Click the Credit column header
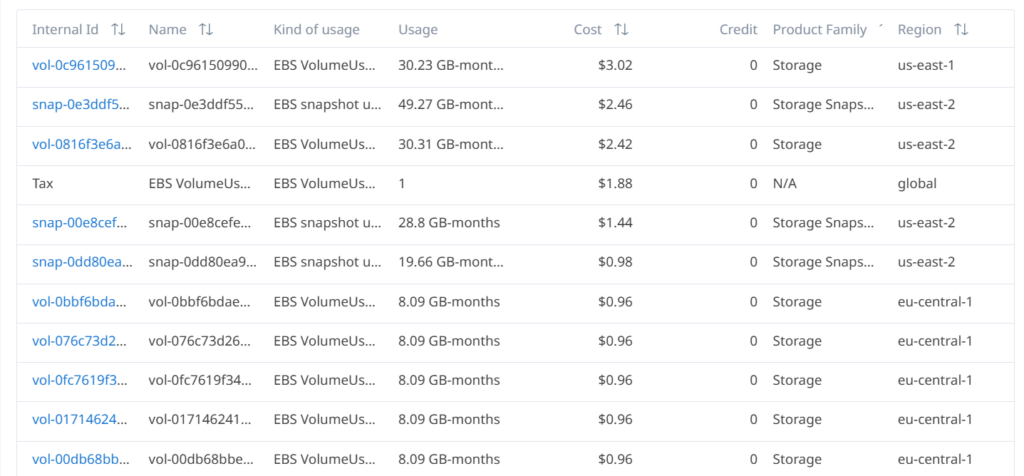This screenshot has width=1024, height=476. coord(739,29)
